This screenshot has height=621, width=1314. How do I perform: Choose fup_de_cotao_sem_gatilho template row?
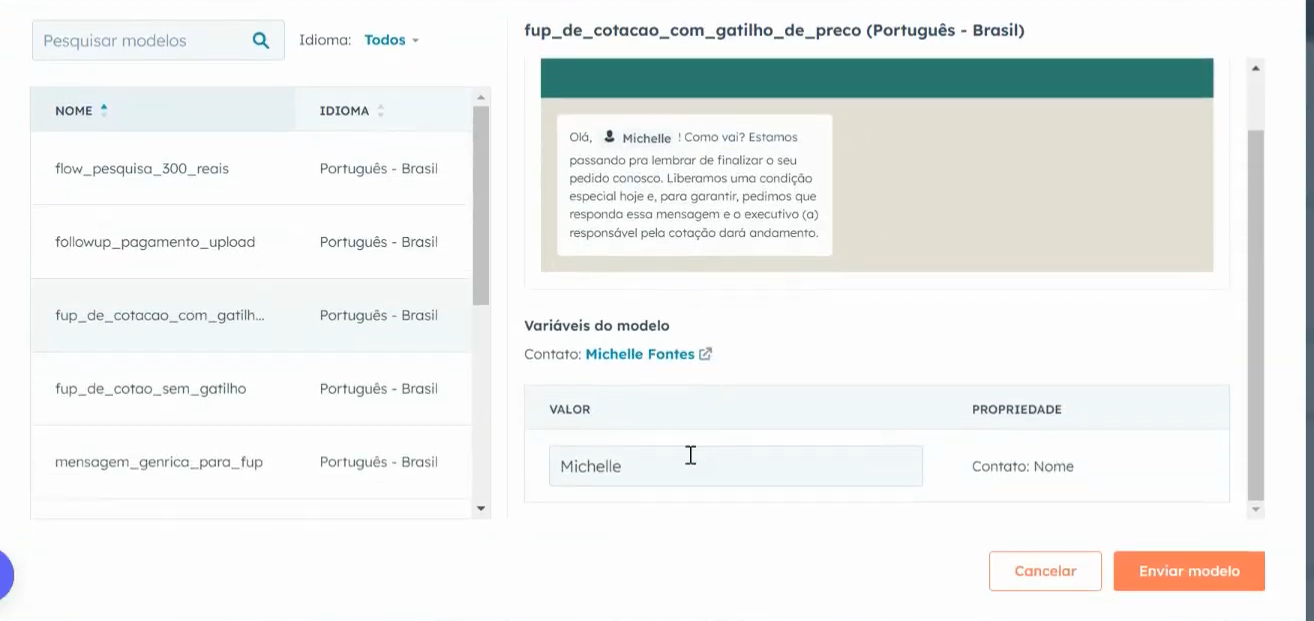pyautogui.click(x=150, y=388)
